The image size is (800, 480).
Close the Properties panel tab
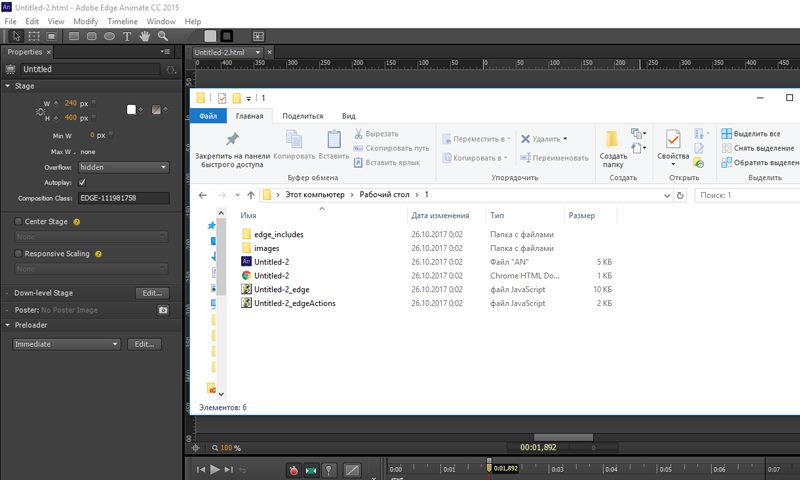pos(48,52)
